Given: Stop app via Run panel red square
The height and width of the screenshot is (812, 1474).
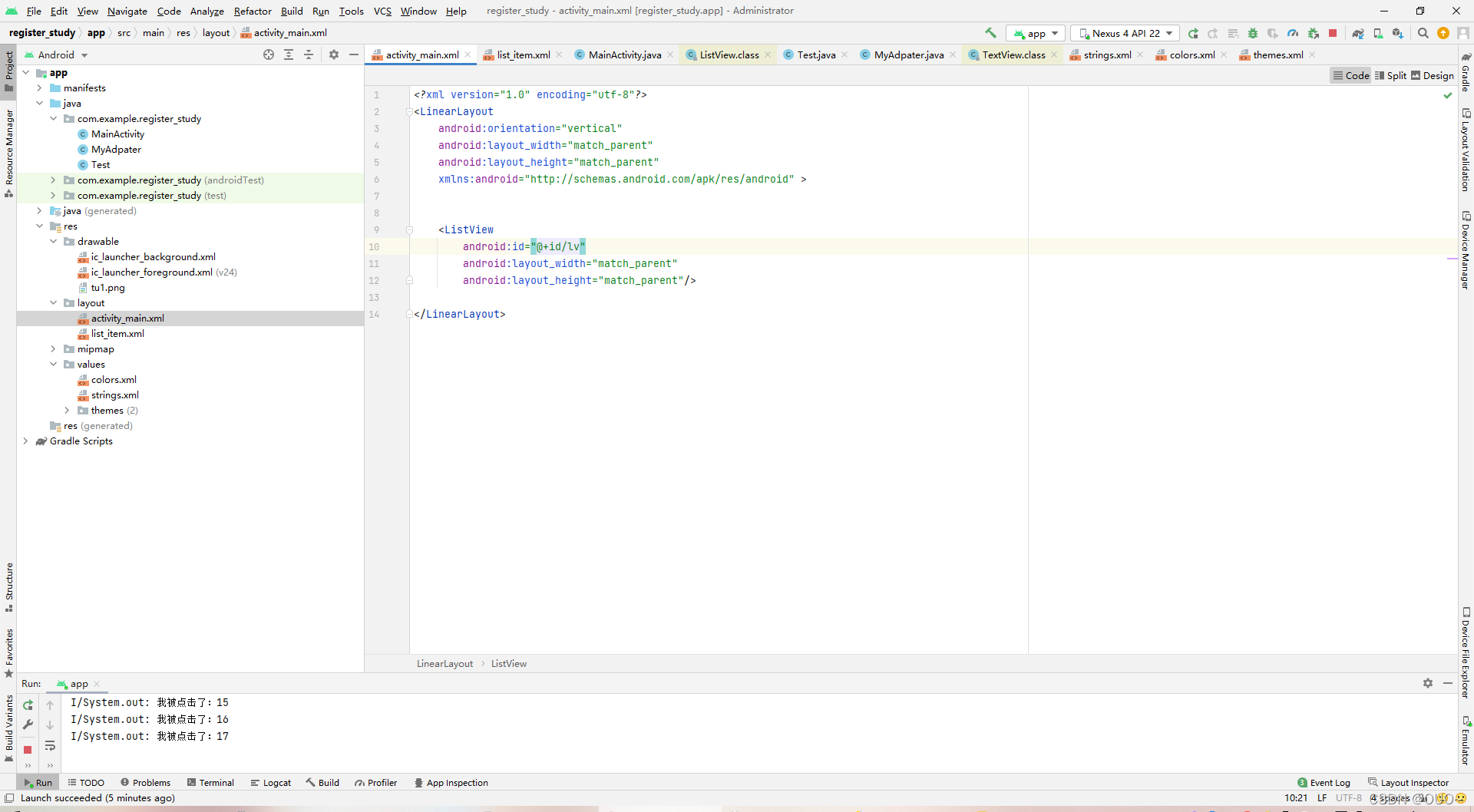Looking at the screenshot, I should (x=28, y=749).
